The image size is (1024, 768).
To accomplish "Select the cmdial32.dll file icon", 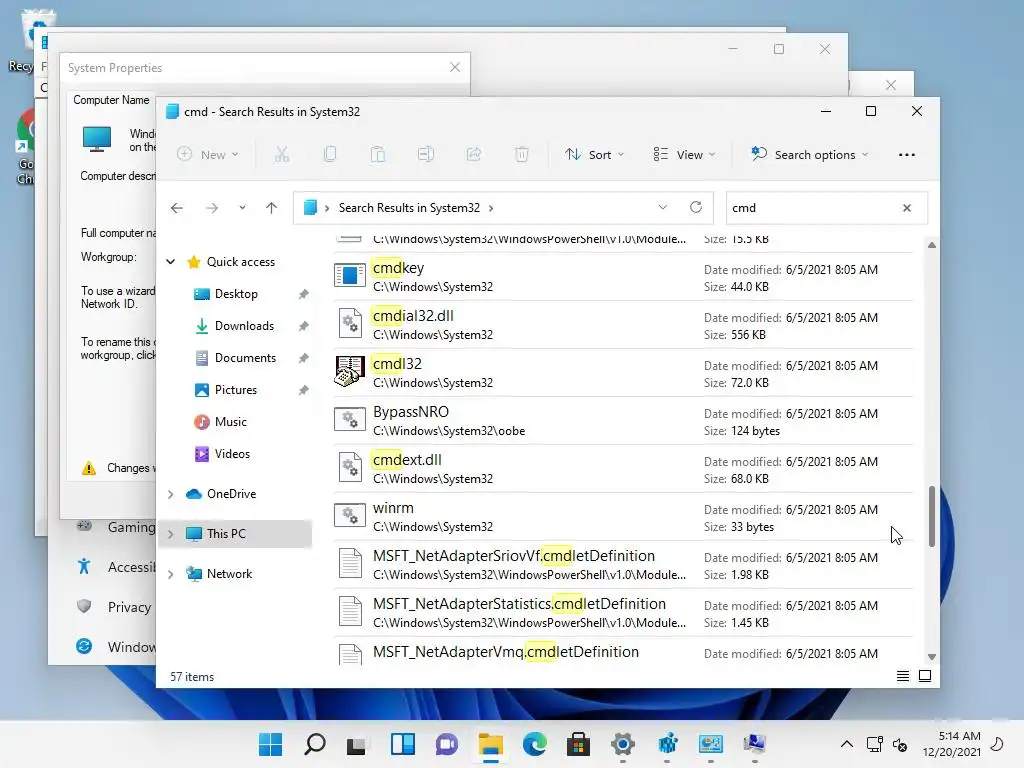I will [350, 324].
